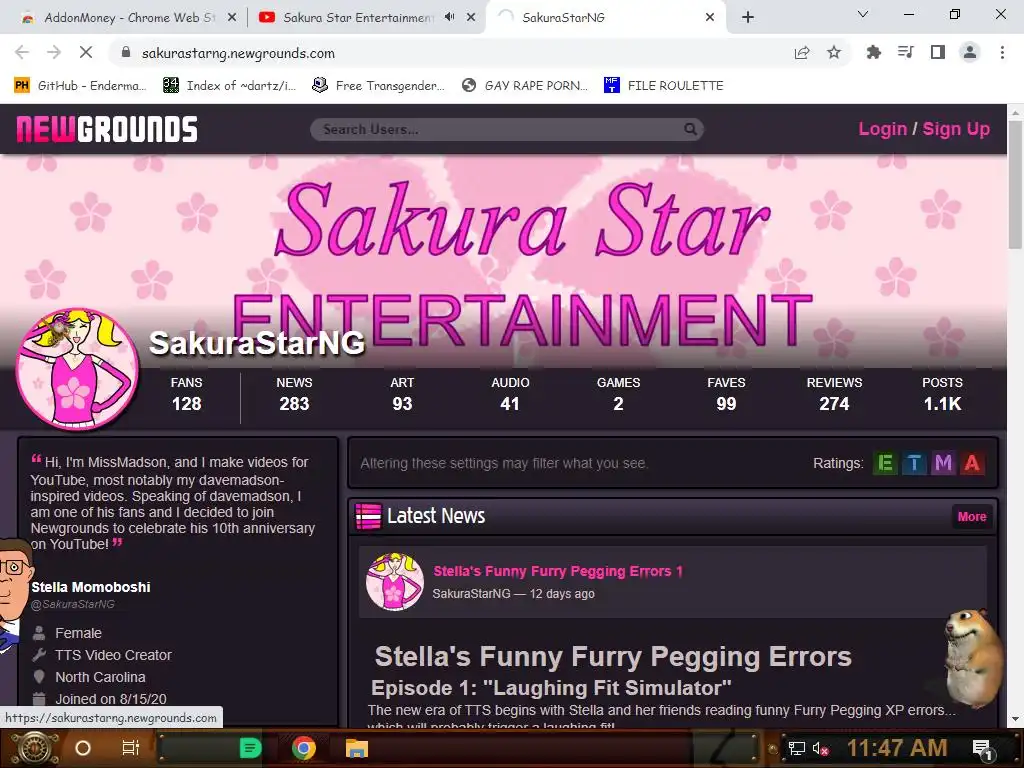This screenshot has width=1024, height=768.
Task: Open the notification center icon
Action: pyautogui.click(x=982, y=748)
